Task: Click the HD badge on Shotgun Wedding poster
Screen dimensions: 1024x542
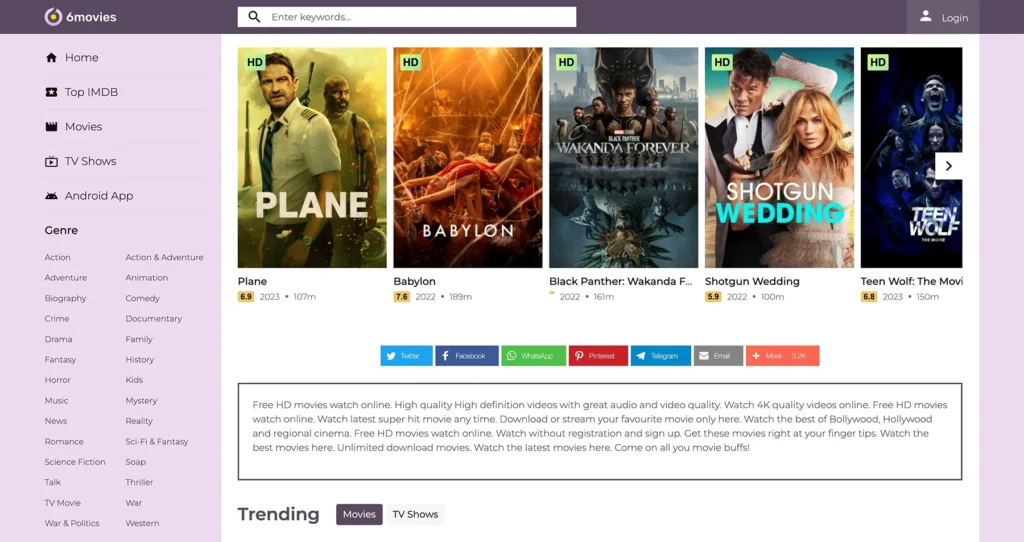Action: click(722, 62)
